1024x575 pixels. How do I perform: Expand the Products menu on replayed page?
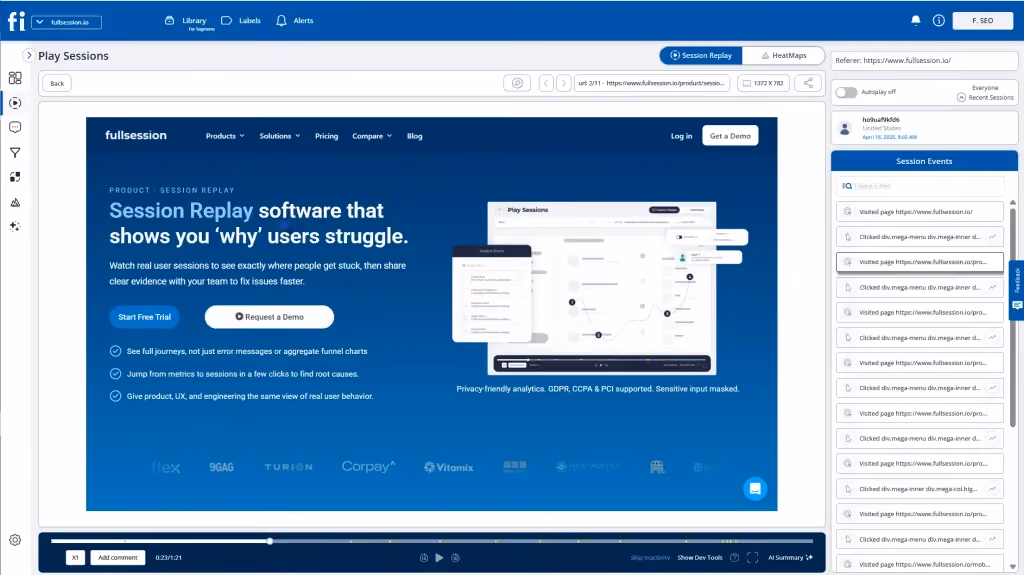coord(225,136)
